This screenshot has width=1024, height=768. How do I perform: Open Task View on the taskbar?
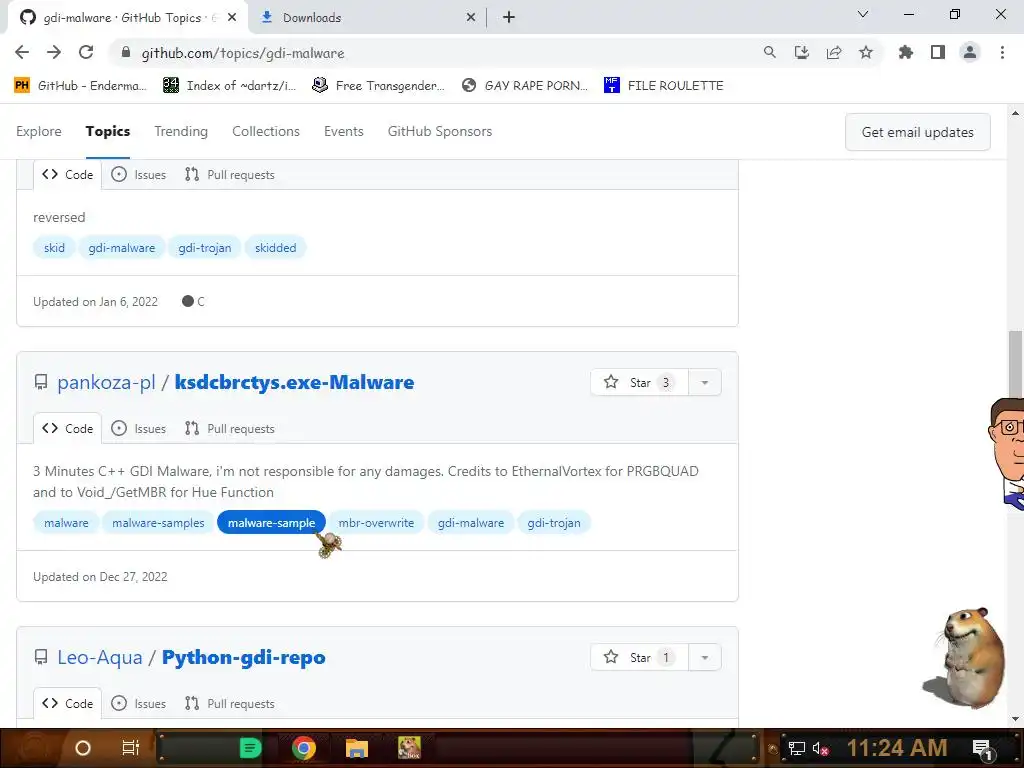click(131, 748)
